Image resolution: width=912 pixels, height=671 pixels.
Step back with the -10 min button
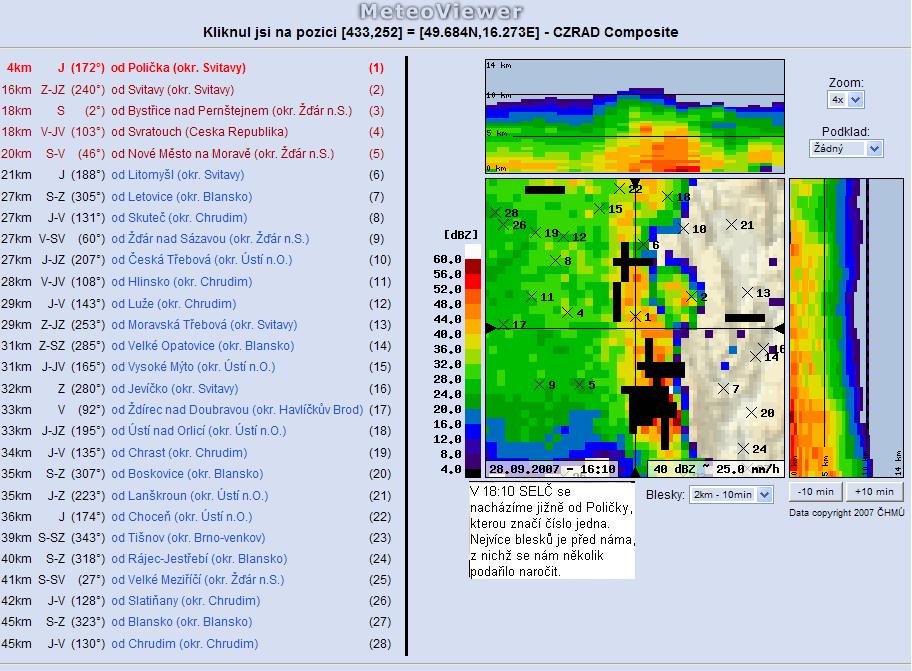815,491
